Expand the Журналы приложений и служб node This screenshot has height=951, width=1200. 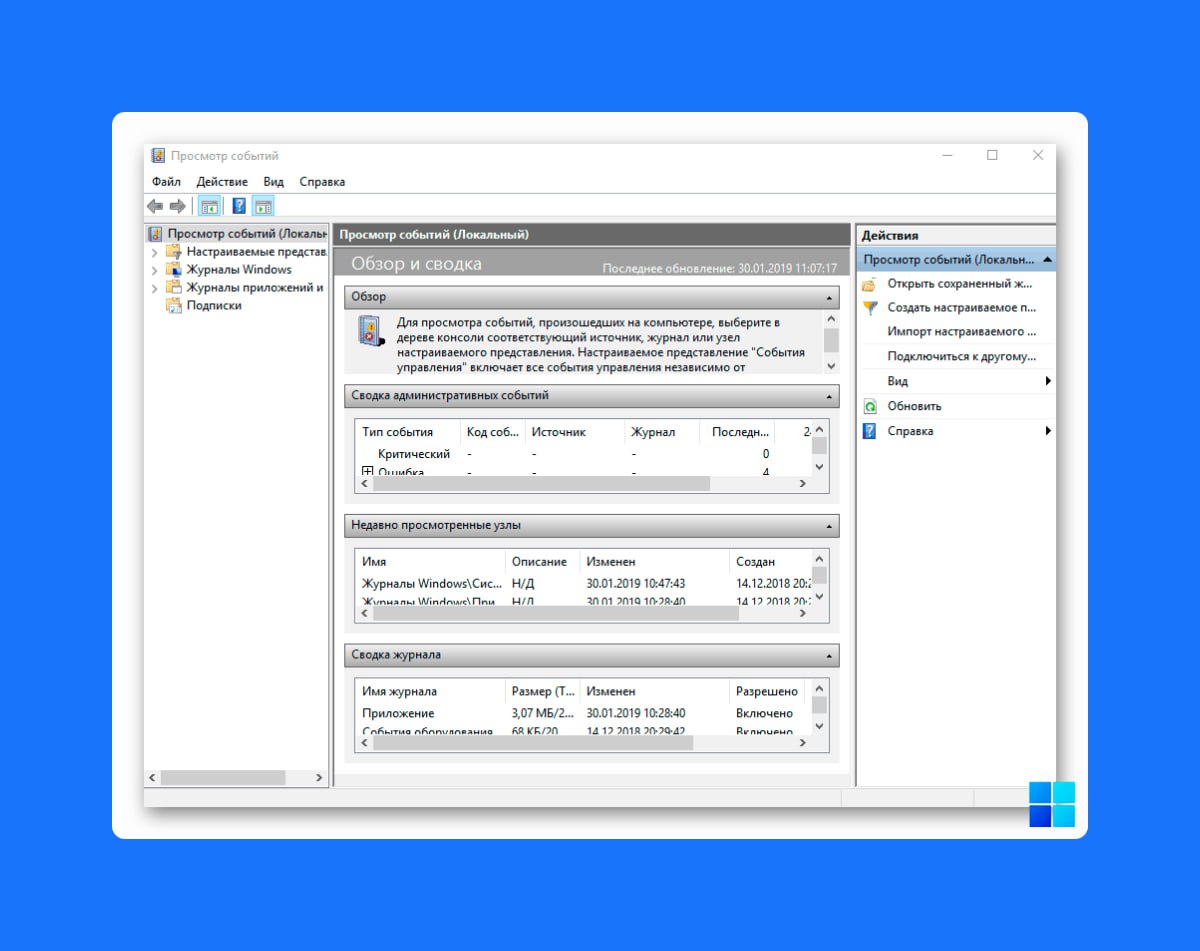pos(154,288)
